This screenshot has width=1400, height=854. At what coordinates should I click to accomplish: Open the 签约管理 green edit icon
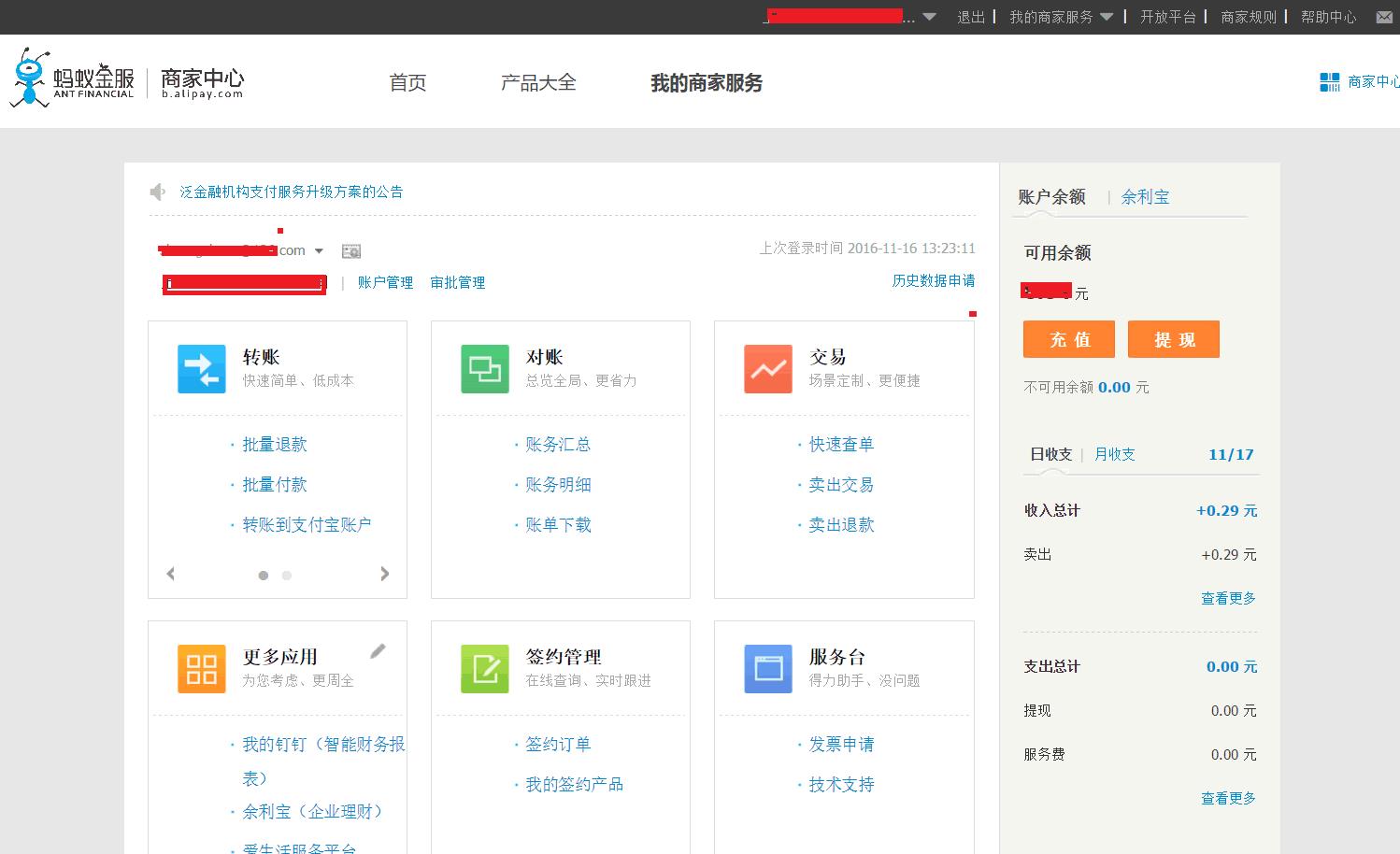click(485, 668)
